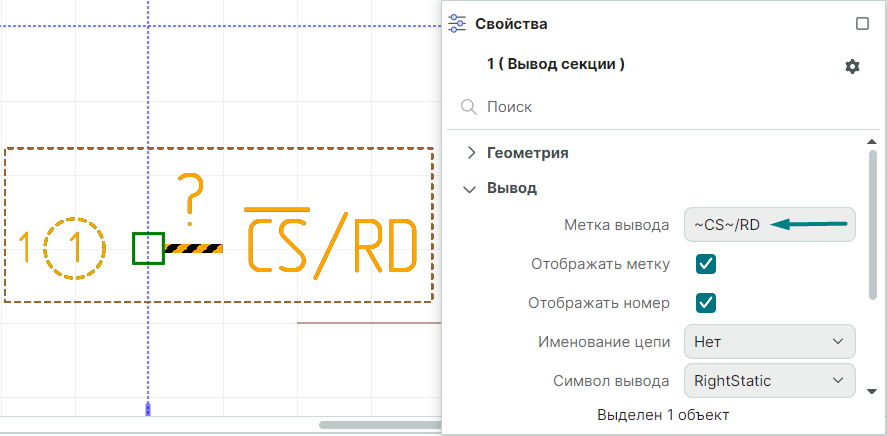Expand the "Геометрия" section

pos(472,153)
